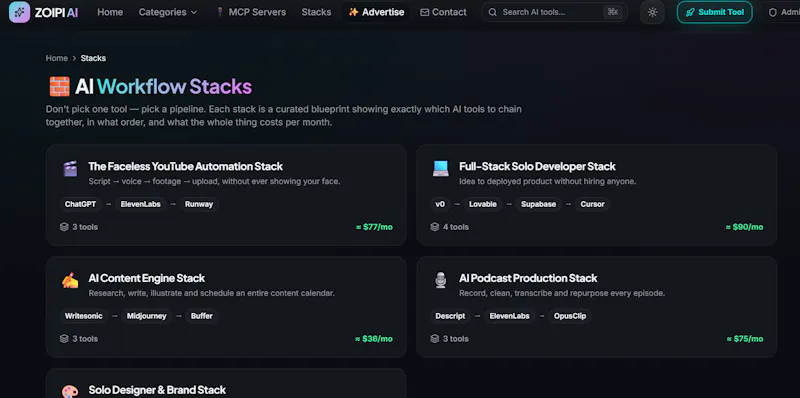Screen dimensions: 800x398
Task: Click the layers icon beside $36/mo stack
Action: (64, 339)
